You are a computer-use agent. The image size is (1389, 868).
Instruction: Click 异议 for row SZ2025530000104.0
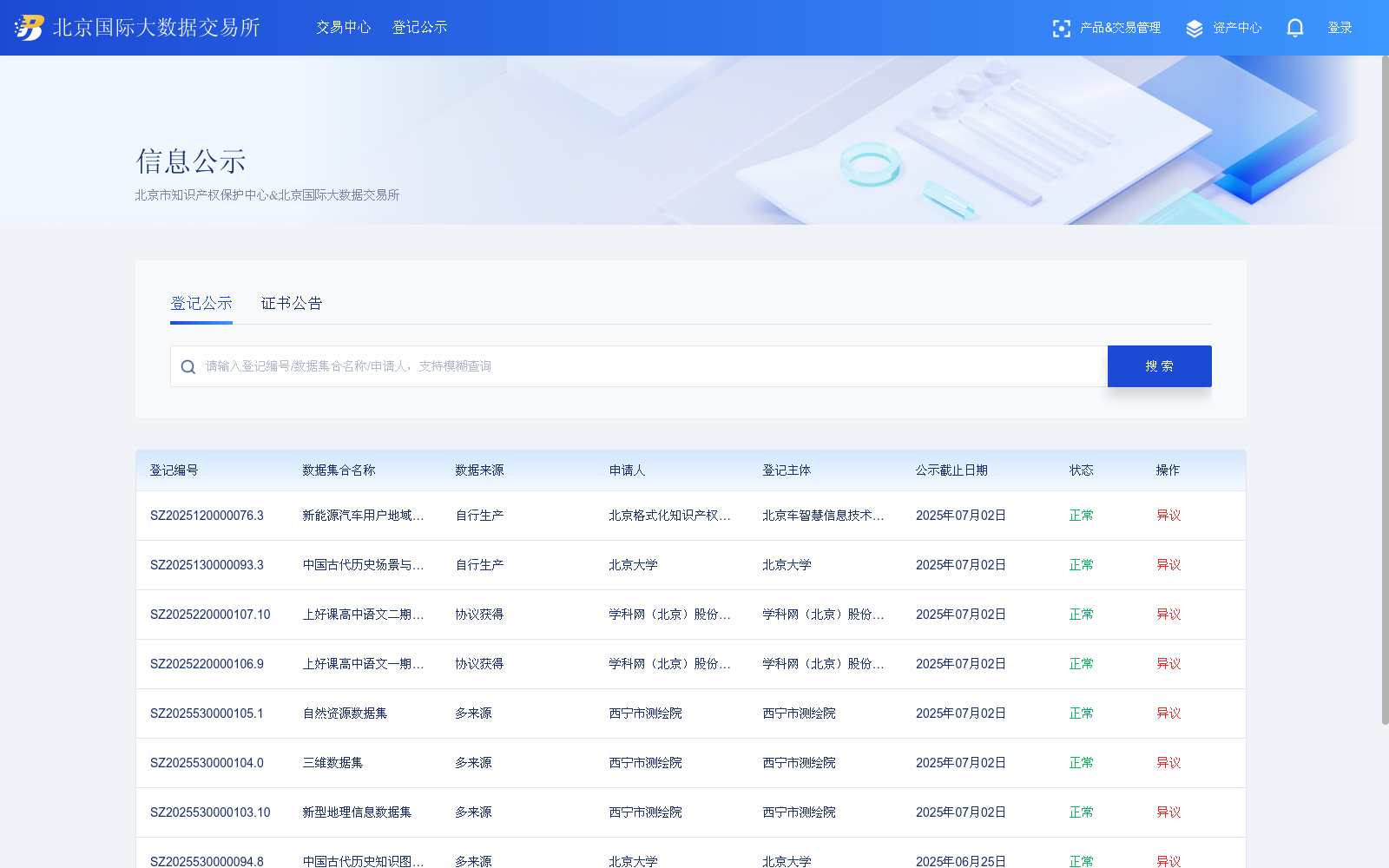[1168, 763]
